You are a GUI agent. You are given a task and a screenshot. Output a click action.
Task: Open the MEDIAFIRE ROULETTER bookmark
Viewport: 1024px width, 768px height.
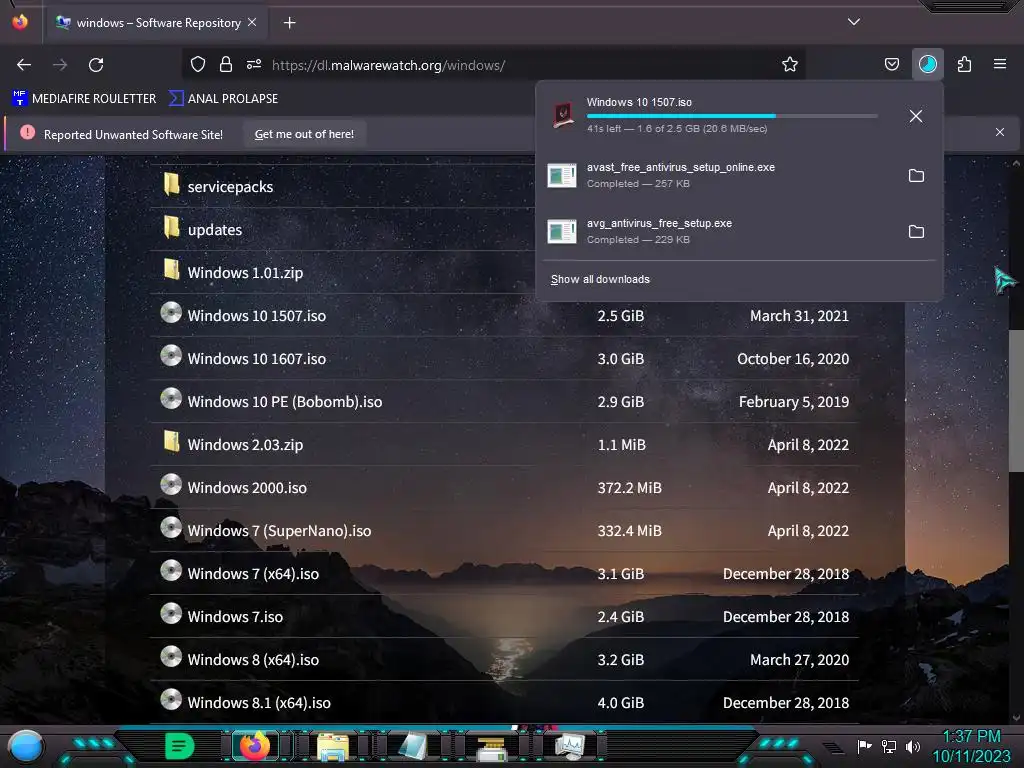(85, 99)
